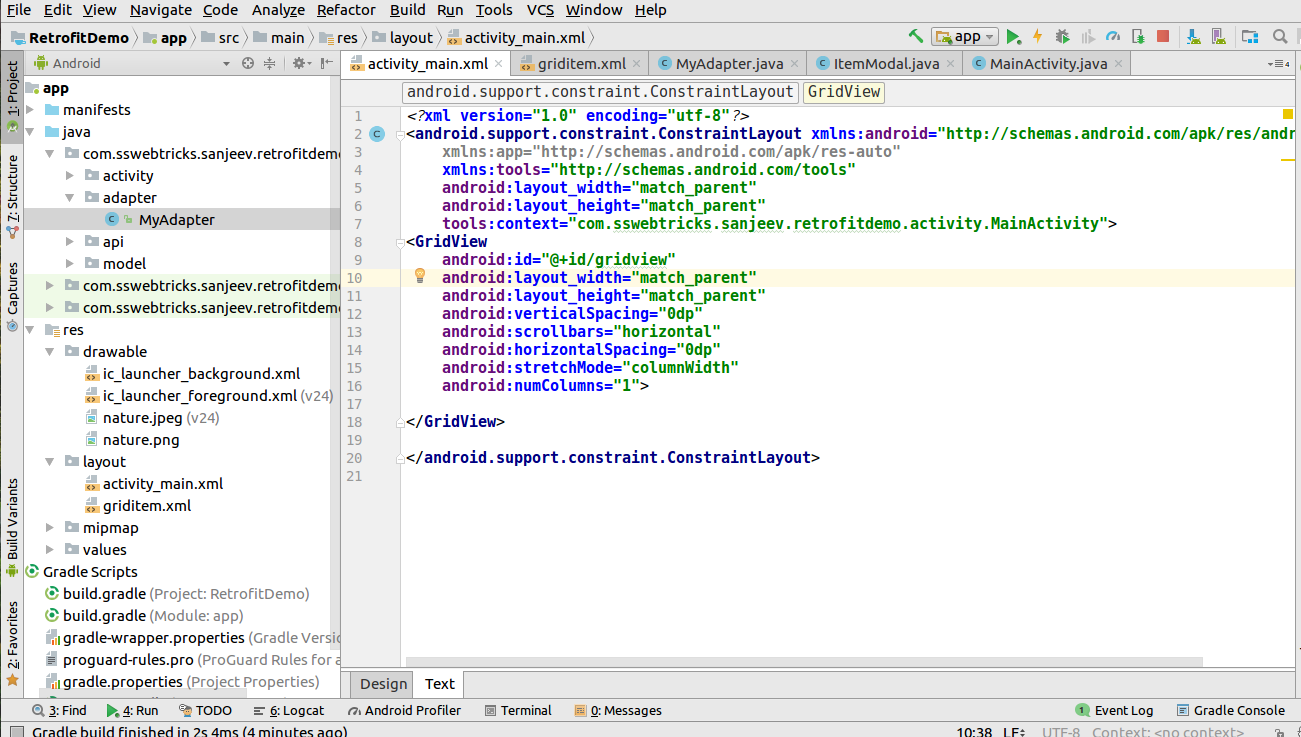Open the Logcat tool window
Image resolution: width=1301 pixels, height=737 pixels.
[288, 710]
